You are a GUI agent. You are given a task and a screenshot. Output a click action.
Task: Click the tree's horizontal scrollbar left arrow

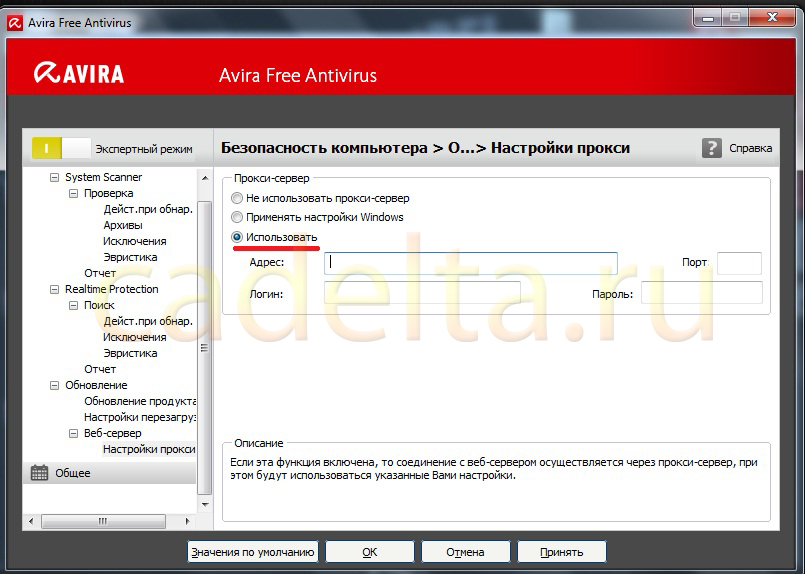[31, 521]
